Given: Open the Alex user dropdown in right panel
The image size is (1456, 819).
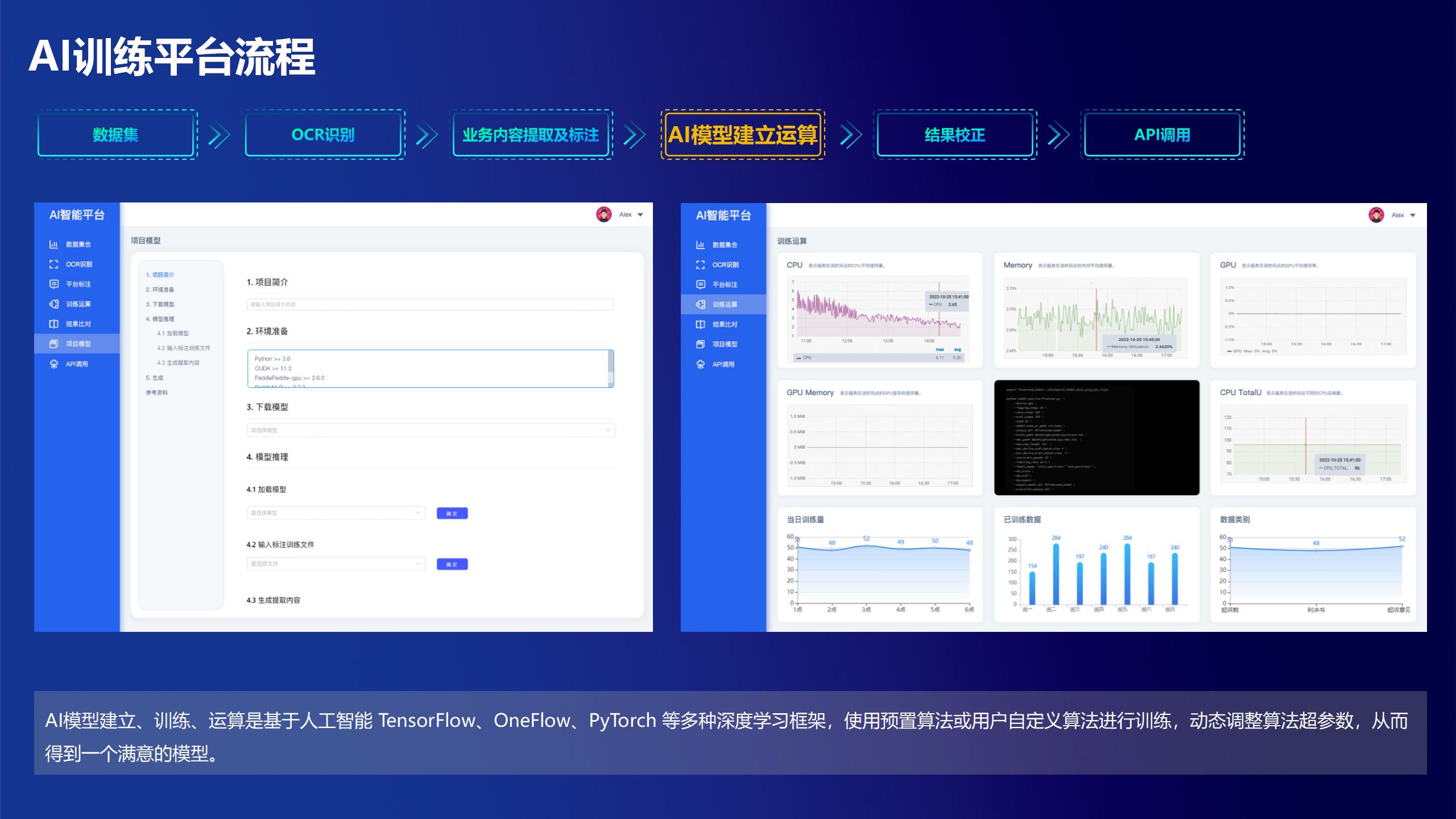Looking at the screenshot, I should coord(1412,215).
